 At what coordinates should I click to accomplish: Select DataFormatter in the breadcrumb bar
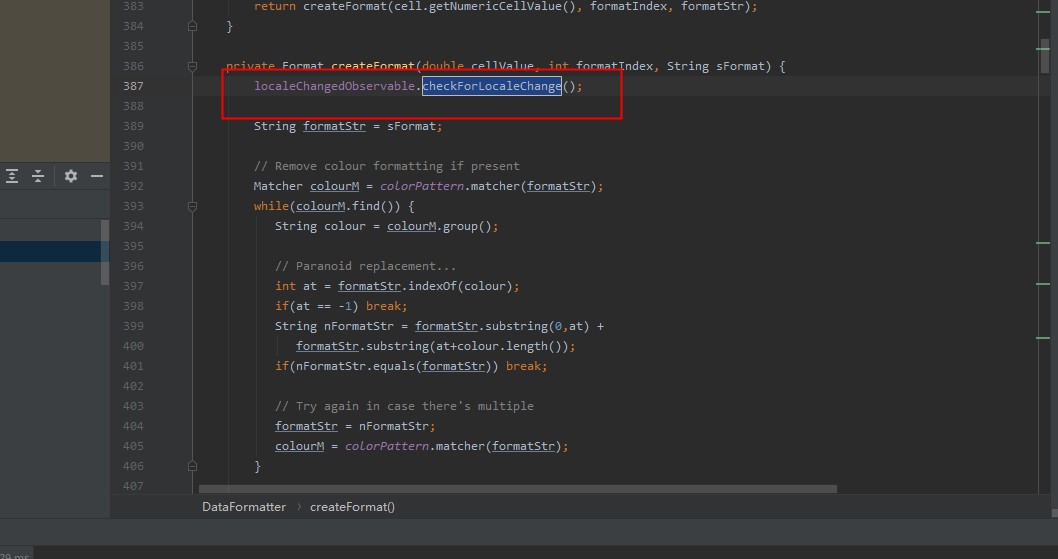[244, 507]
